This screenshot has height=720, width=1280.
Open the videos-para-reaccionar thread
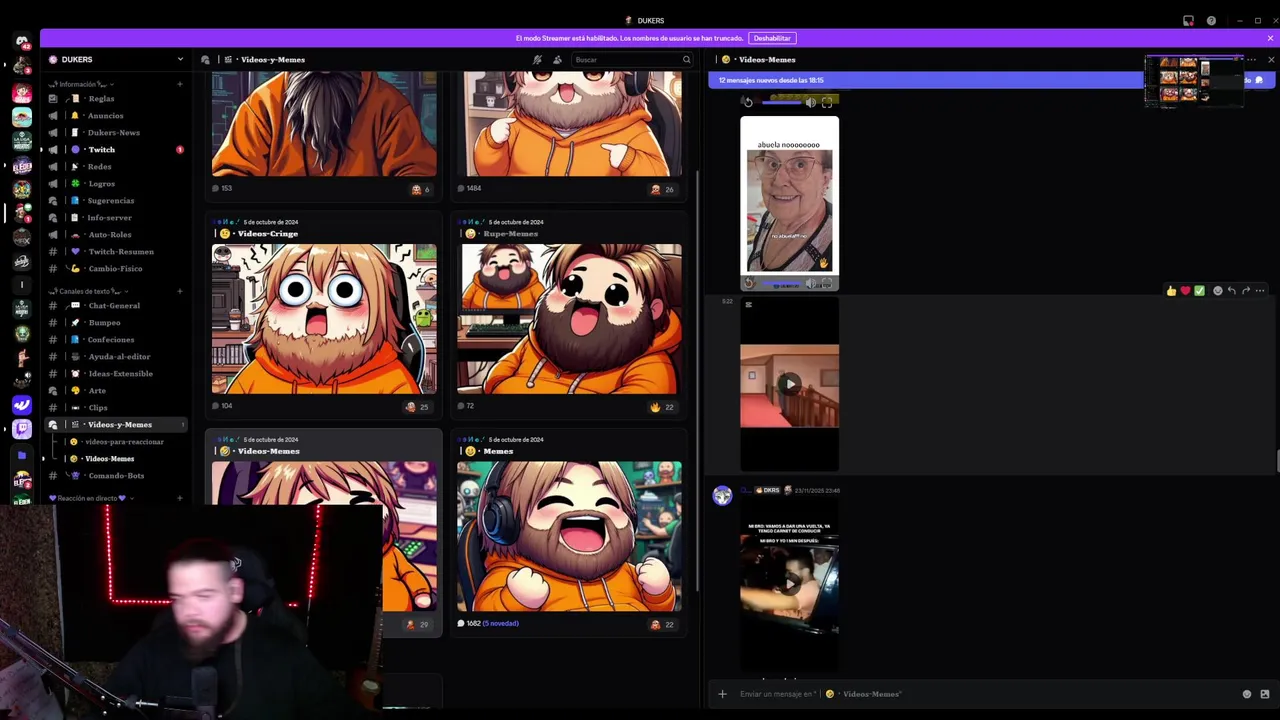coord(124,441)
